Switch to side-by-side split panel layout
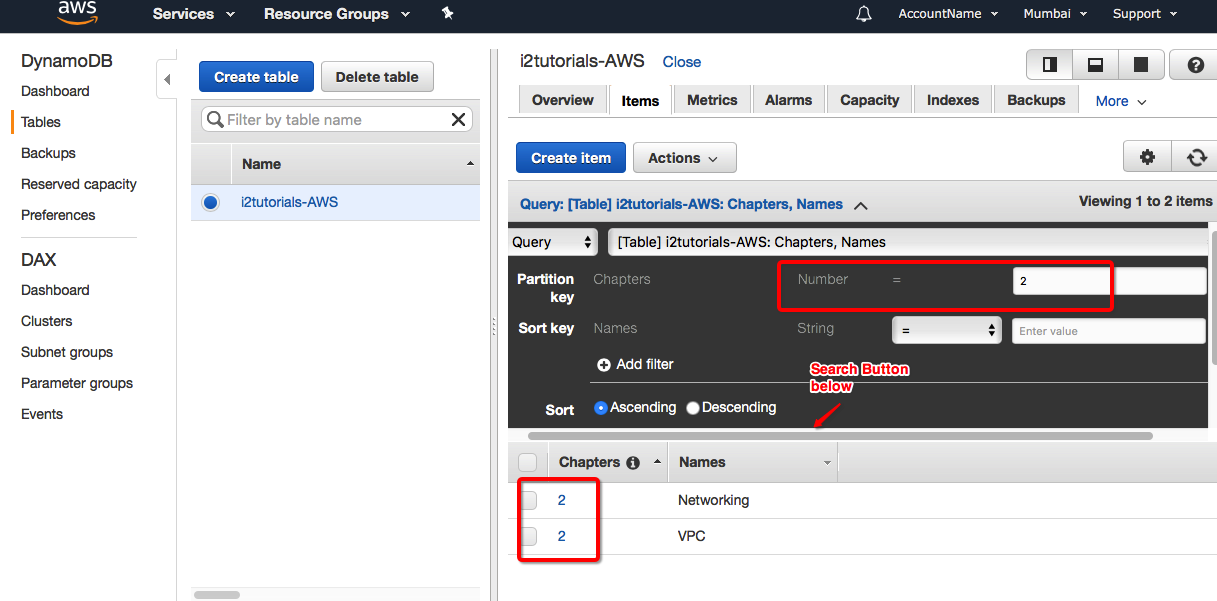 [1049, 65]
